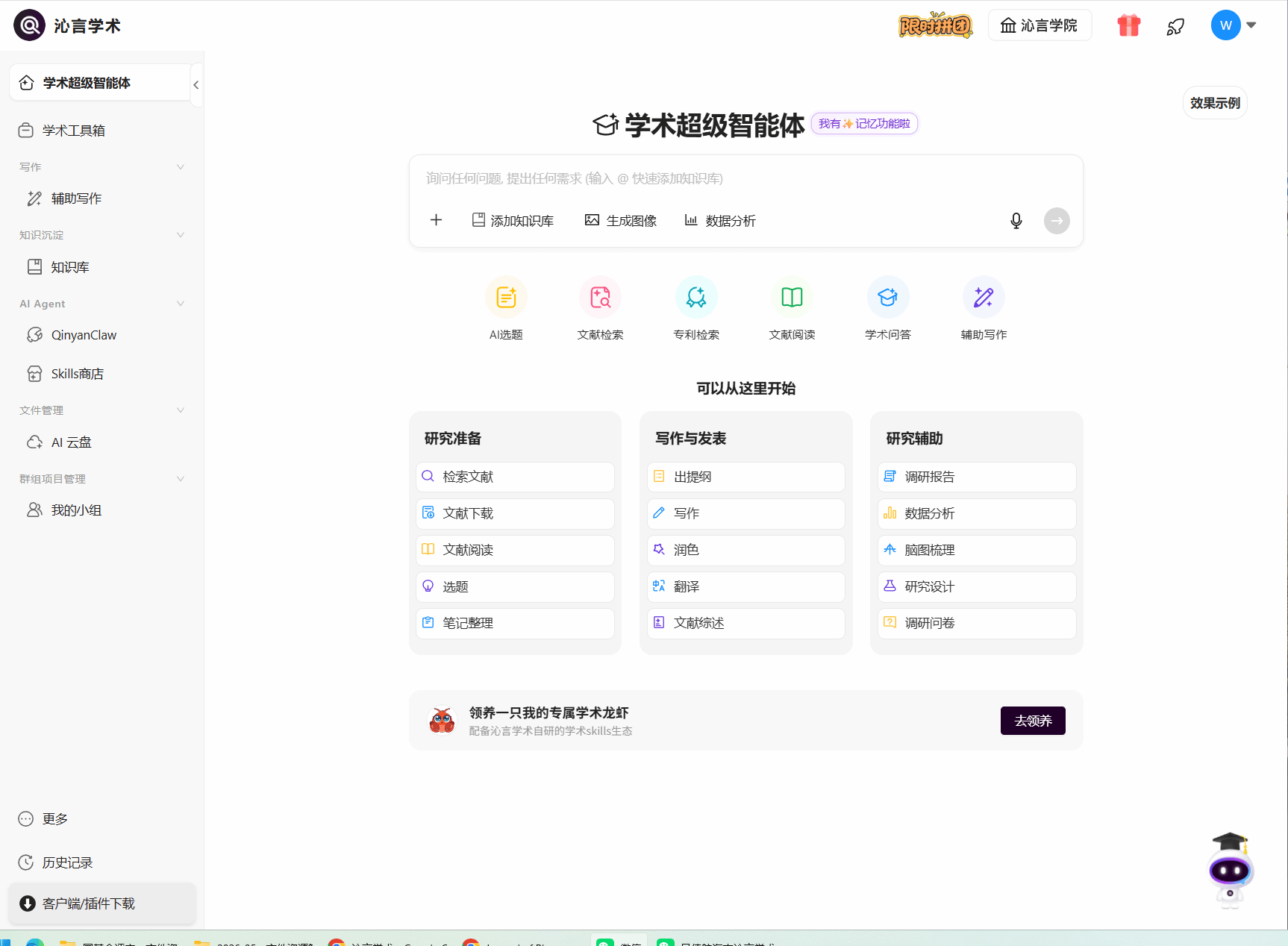Click the 客户端/插件下载 button
The width and height of the screenshot is (1288, 946).
coord(102,903)
